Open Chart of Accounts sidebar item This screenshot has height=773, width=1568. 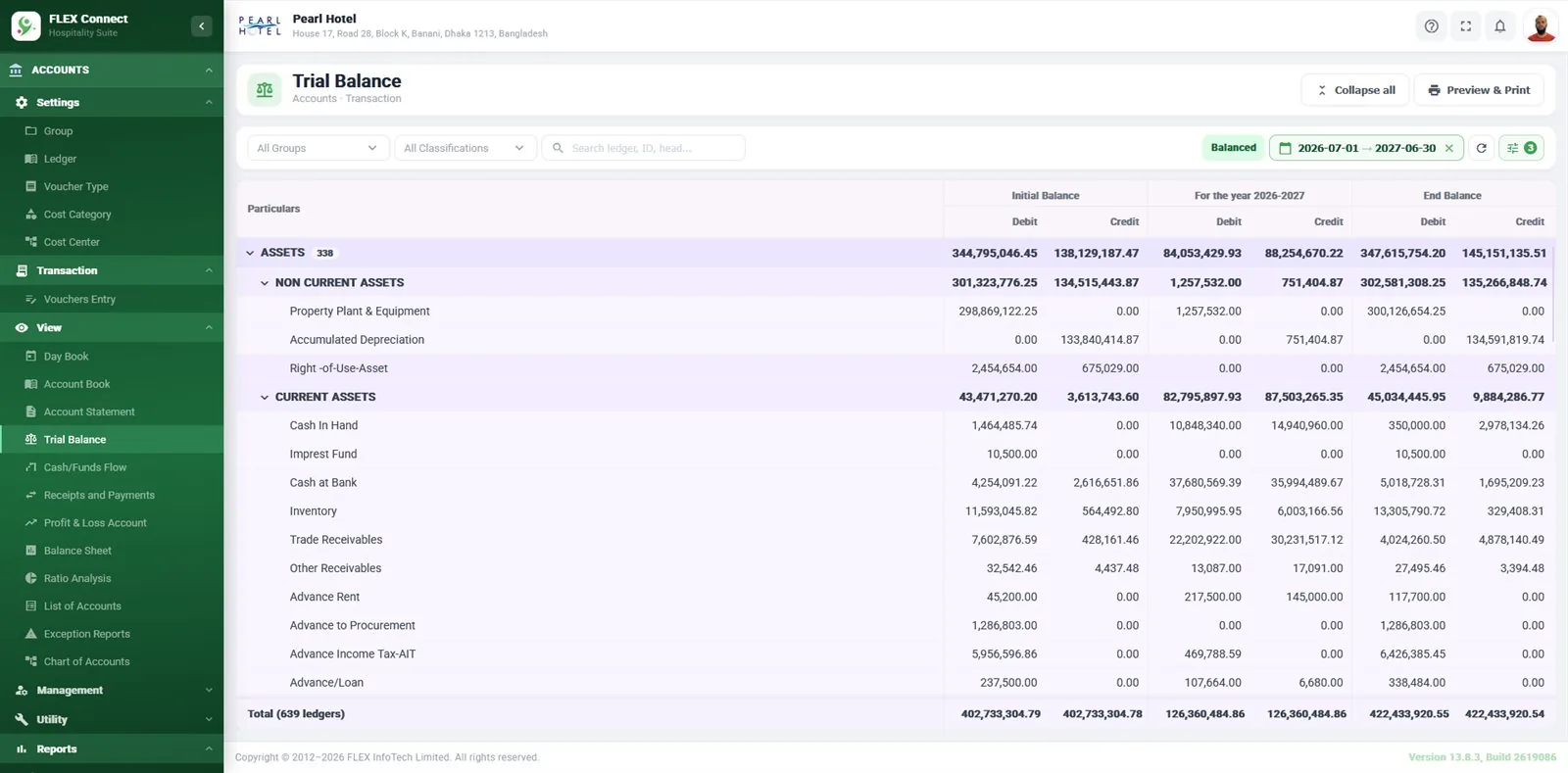tap(112, 661)
